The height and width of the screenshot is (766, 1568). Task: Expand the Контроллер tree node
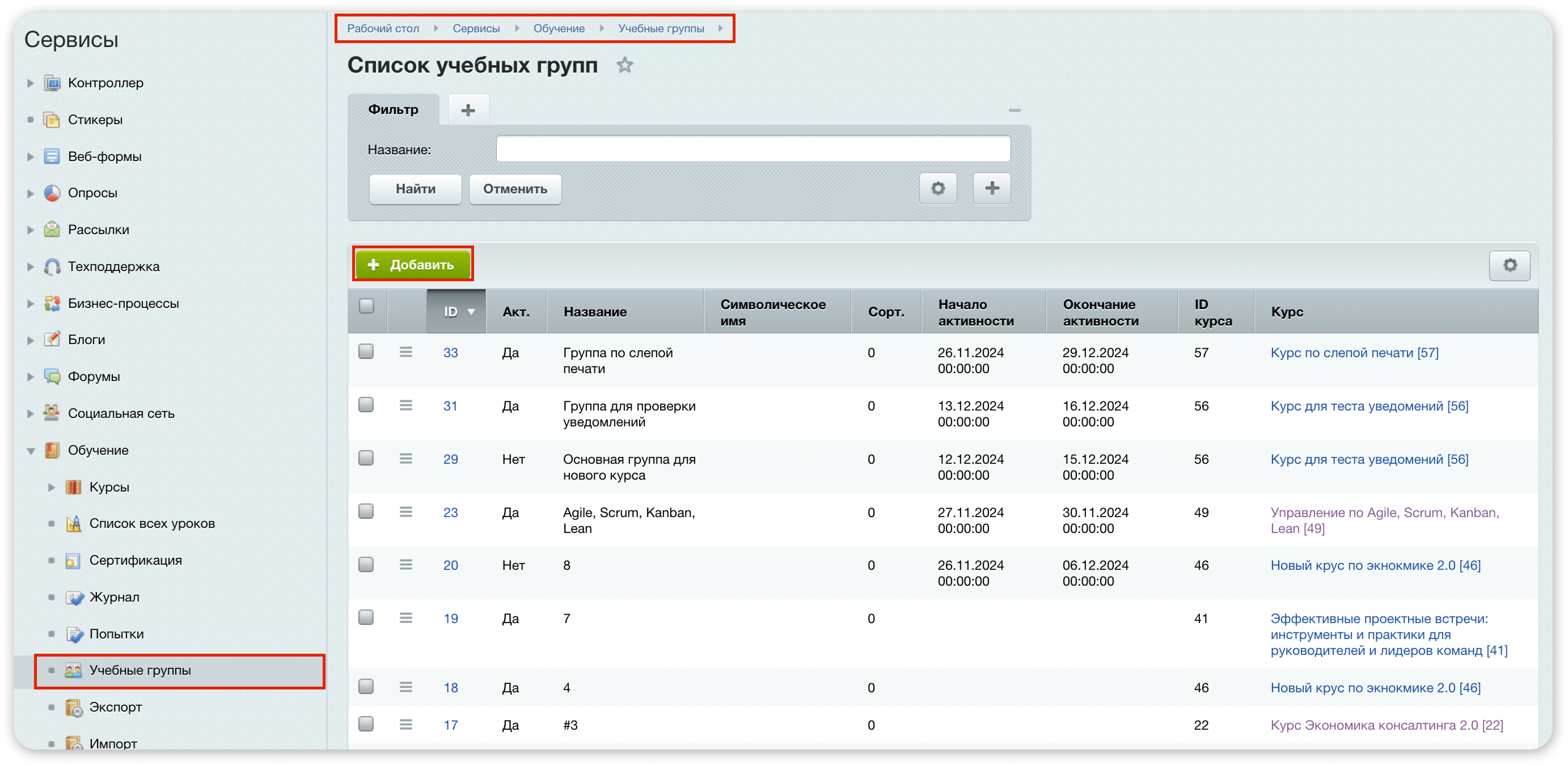[30, 83]
